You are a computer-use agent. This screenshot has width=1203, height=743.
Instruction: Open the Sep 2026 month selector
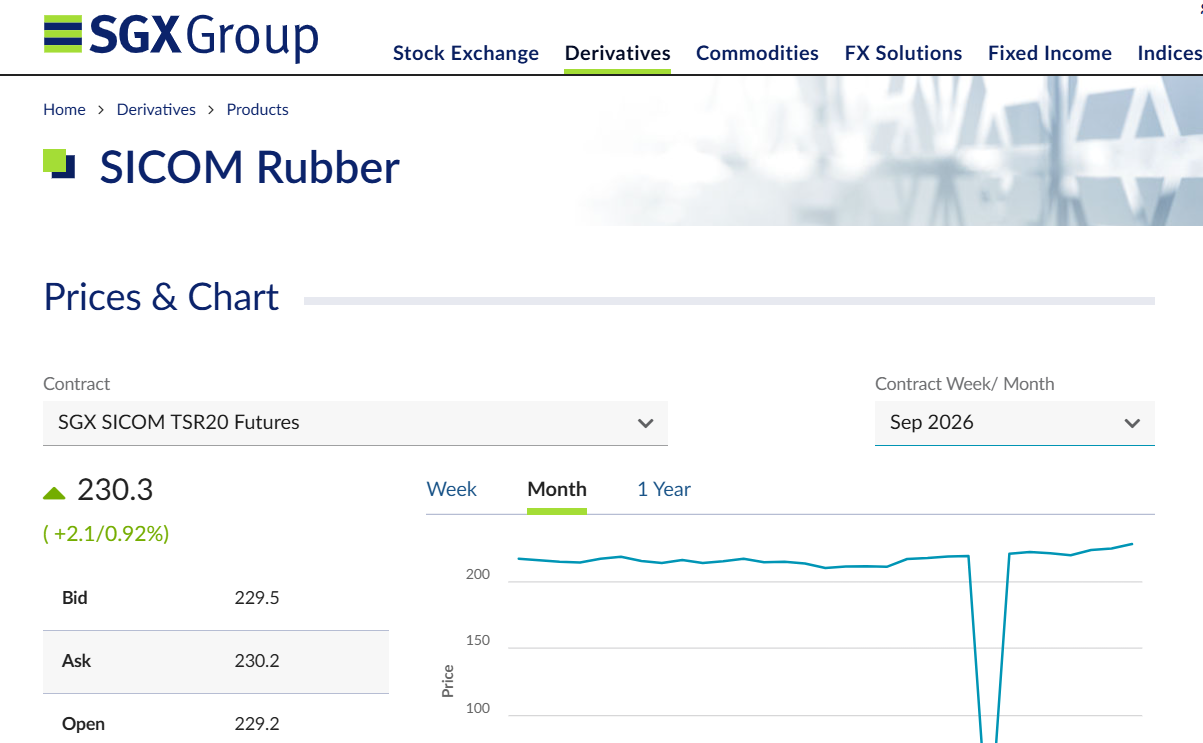(1015, 423)
